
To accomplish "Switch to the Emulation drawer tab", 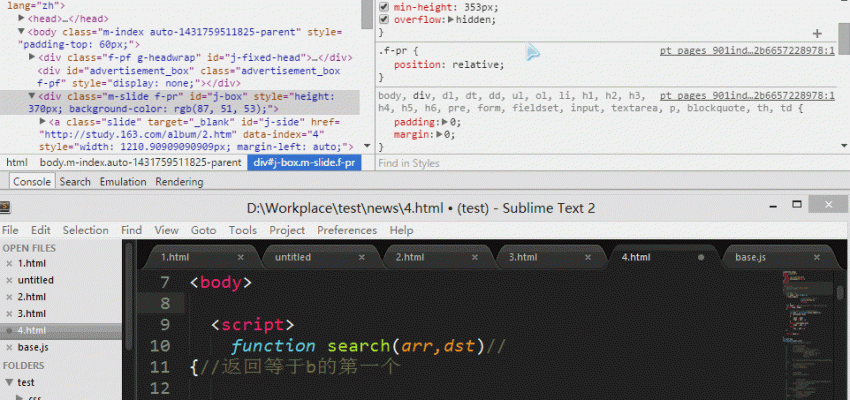I will [x=123, y=182].
